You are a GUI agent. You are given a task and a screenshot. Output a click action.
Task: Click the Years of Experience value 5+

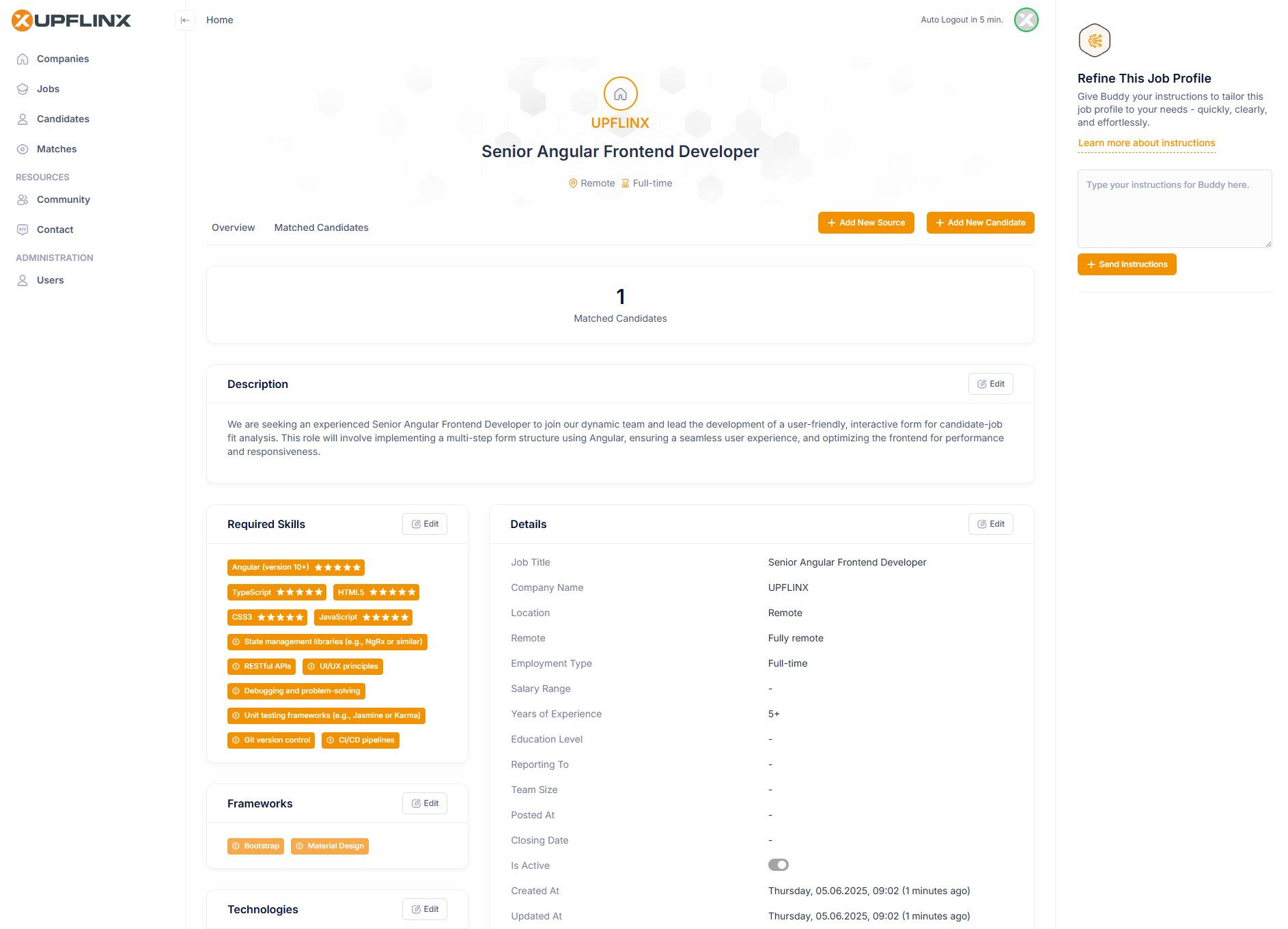tap(774, 714)
